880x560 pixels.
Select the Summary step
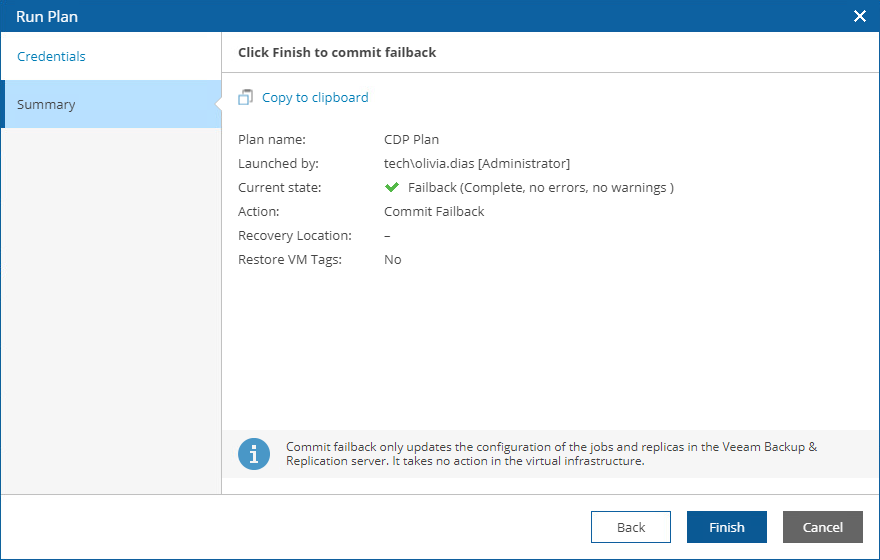pyautogui.click(x=46, y=104)
